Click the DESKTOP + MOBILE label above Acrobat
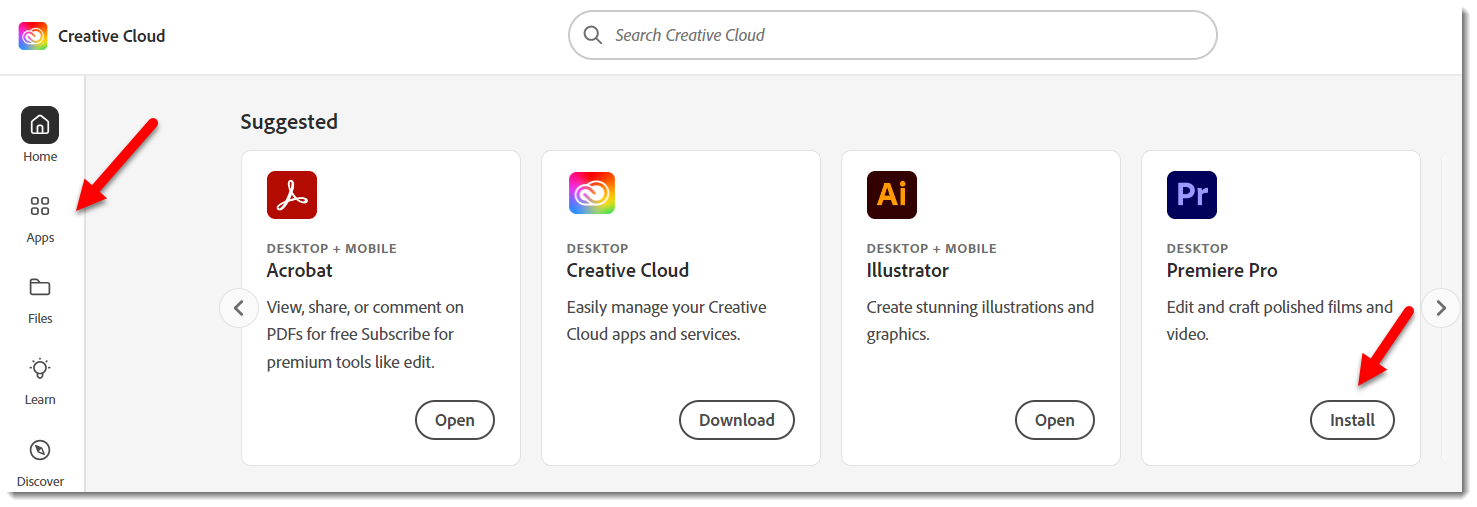Viewport: 1477px width, 507px height. pyautogui.click(x=332, y=248)
